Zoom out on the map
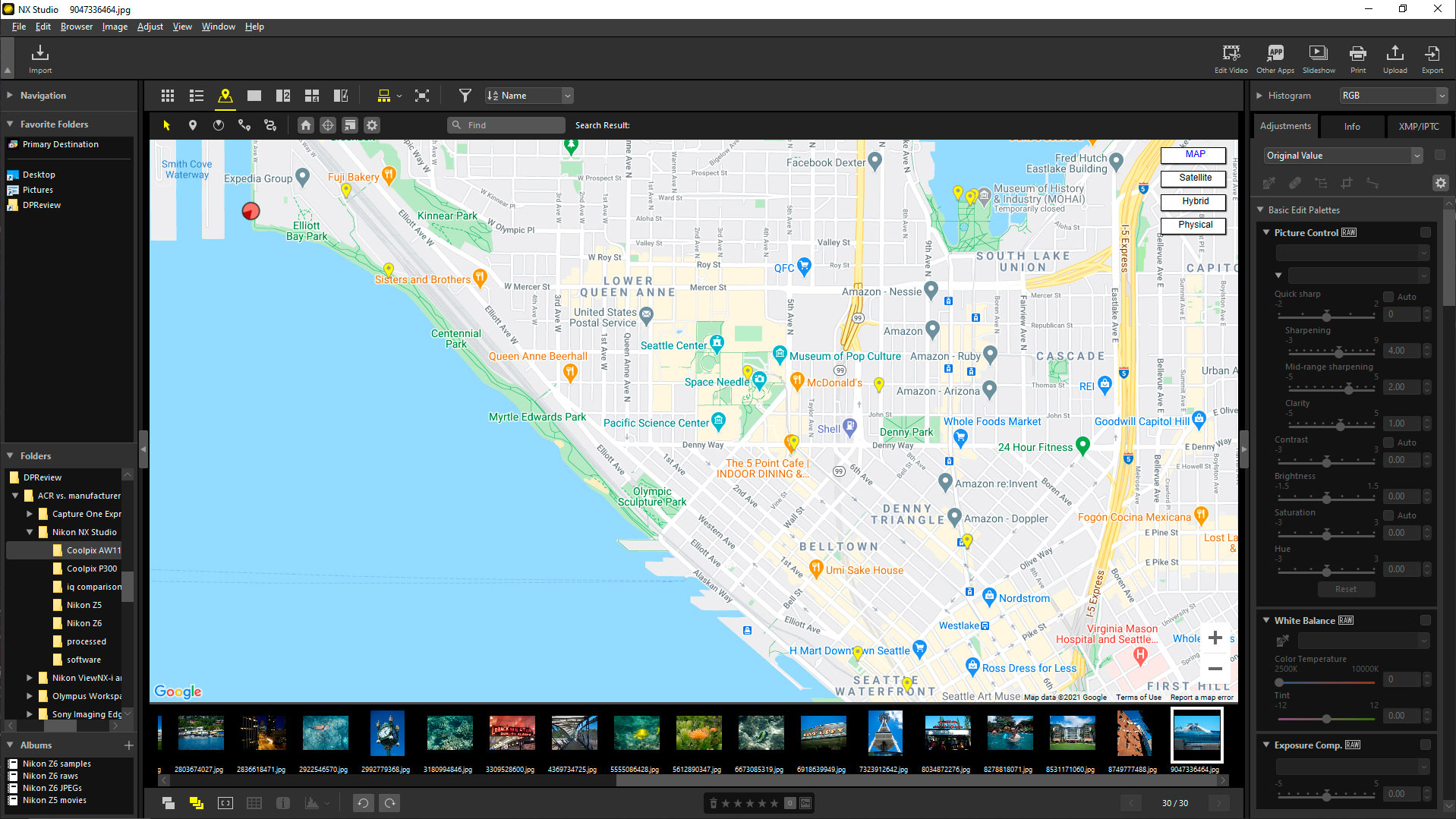This screenshot has height=819, width=1456. pos(1215,669)
